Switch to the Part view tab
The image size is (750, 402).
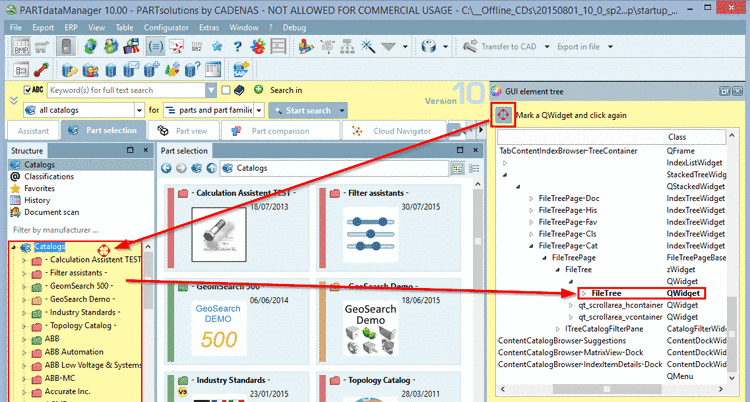point(184,131)
